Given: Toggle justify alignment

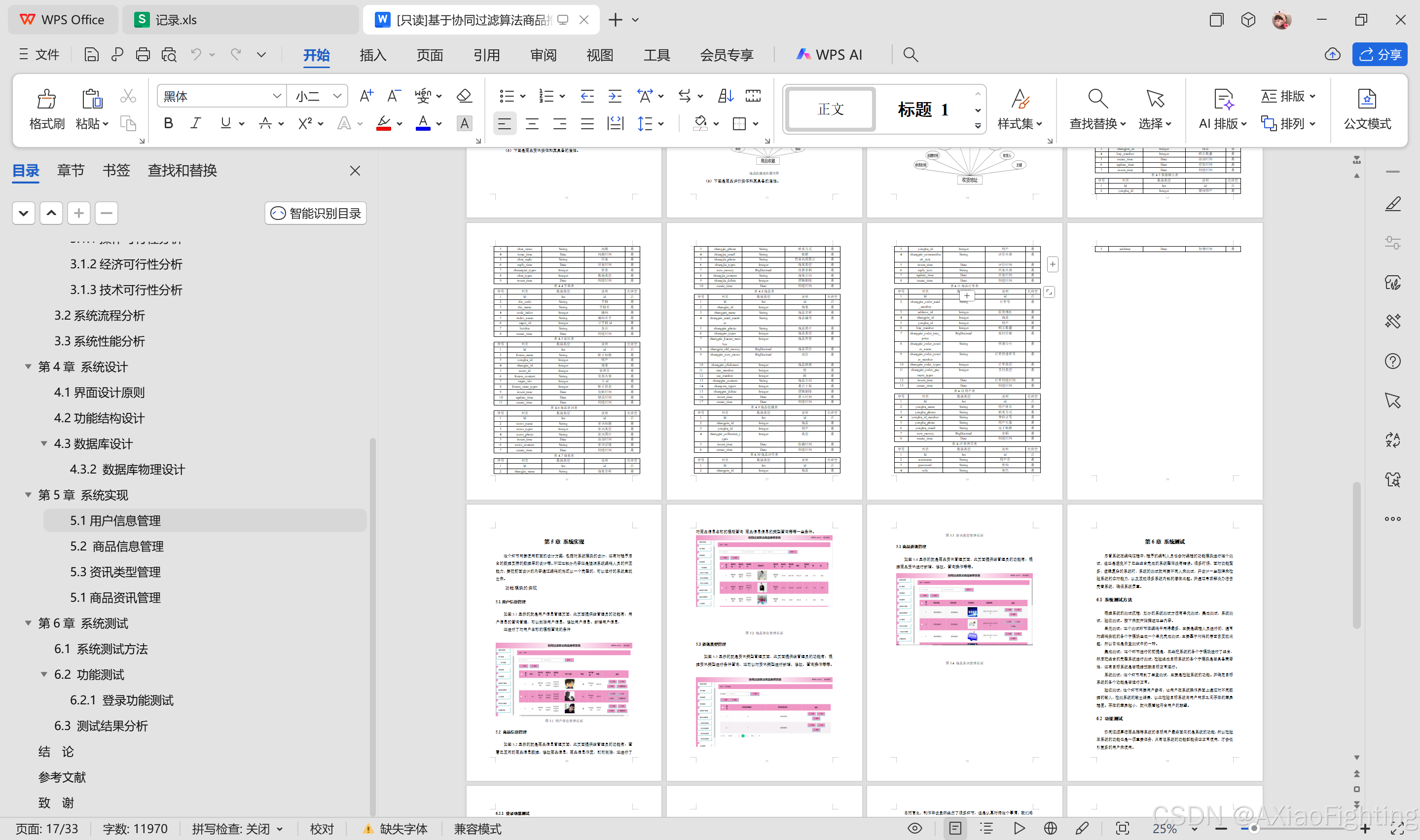Looking at the screenshot, I should click(587, 123).
